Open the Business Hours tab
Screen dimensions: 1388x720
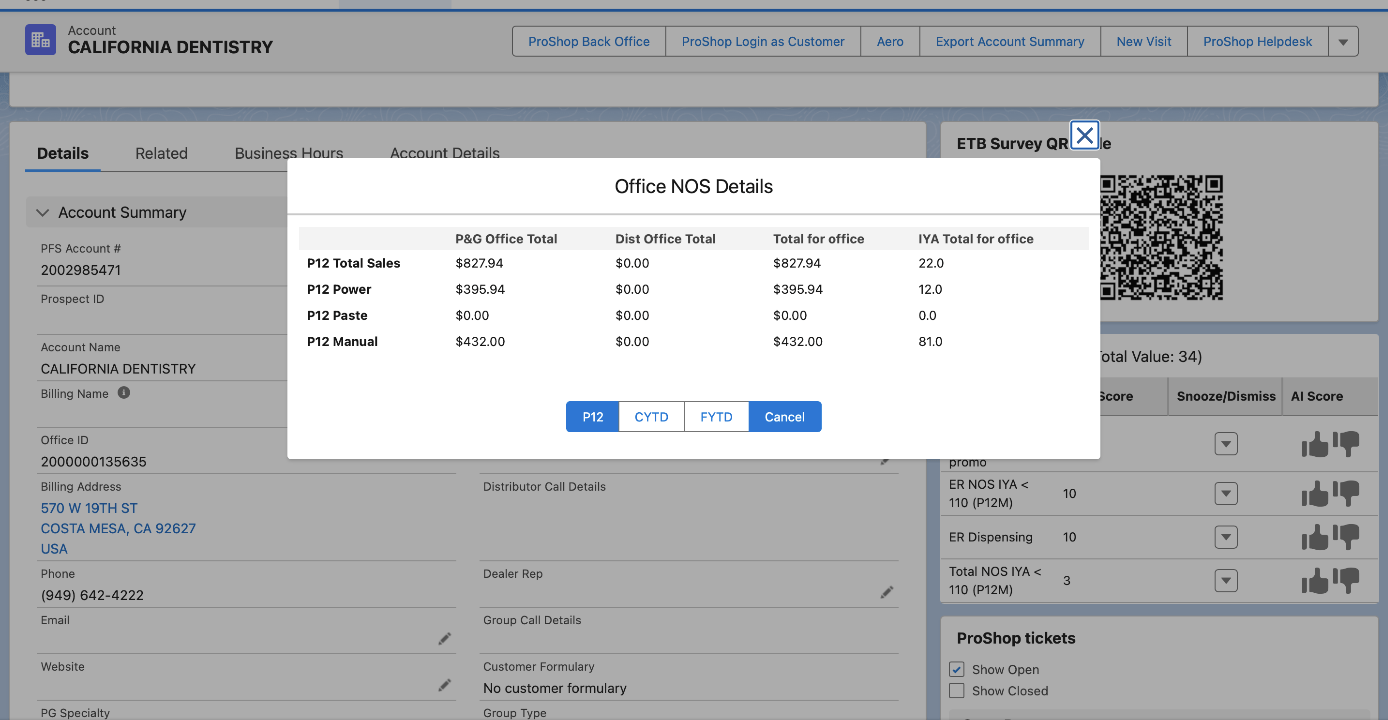pyautogui.click(x=289, y=153)
